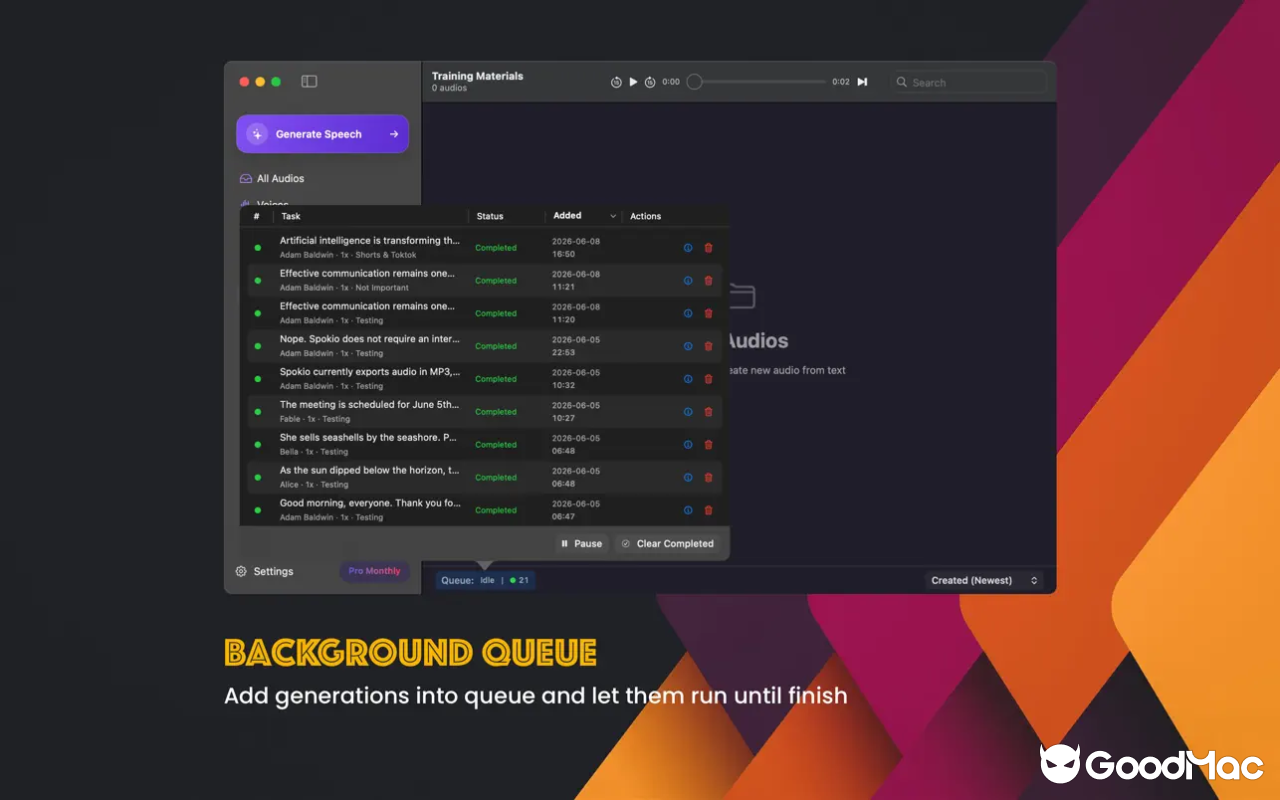
Task: Click the Status column header
Action: [490, 216]
